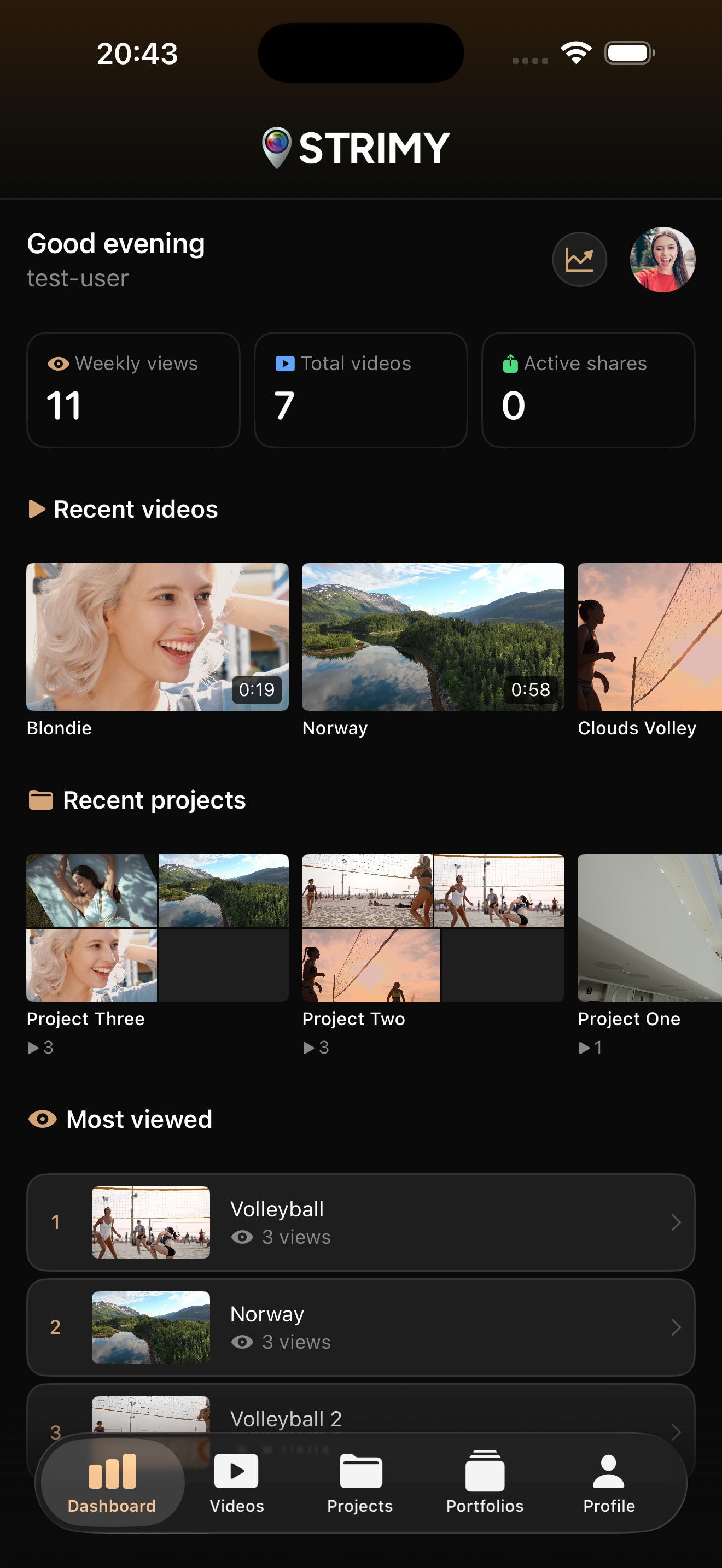This screenshot has width=722, height=1568.
Task: Switch to the Profile tab
Action: [609, 1483]
